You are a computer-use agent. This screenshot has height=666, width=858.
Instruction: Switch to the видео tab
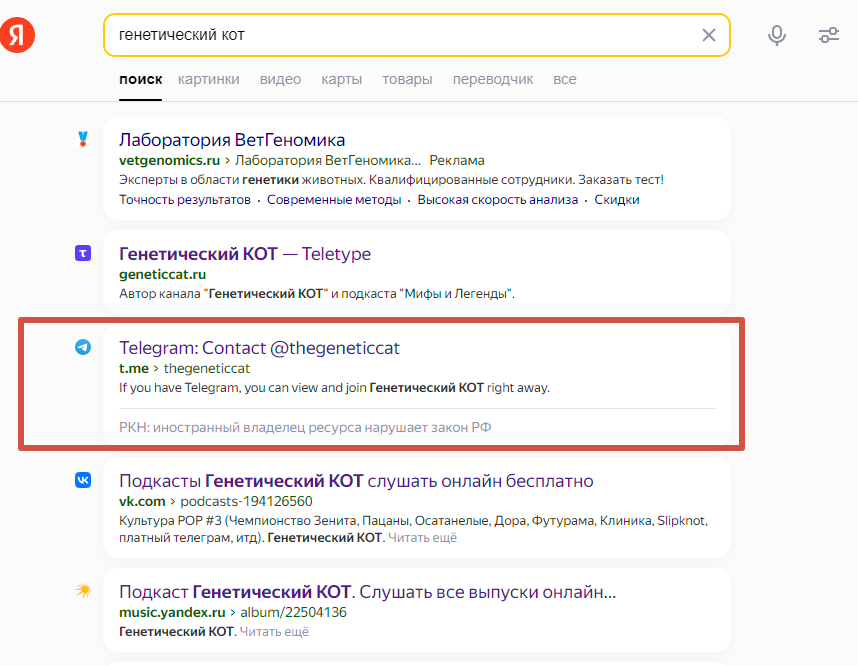(280, 79)
